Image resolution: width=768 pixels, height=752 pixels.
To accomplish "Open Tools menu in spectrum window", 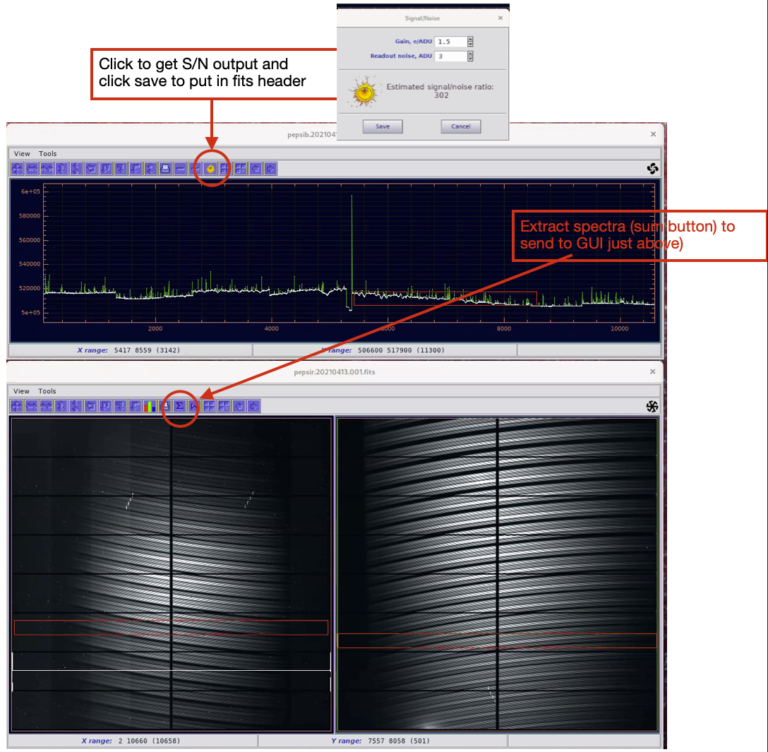I will 47,153.
